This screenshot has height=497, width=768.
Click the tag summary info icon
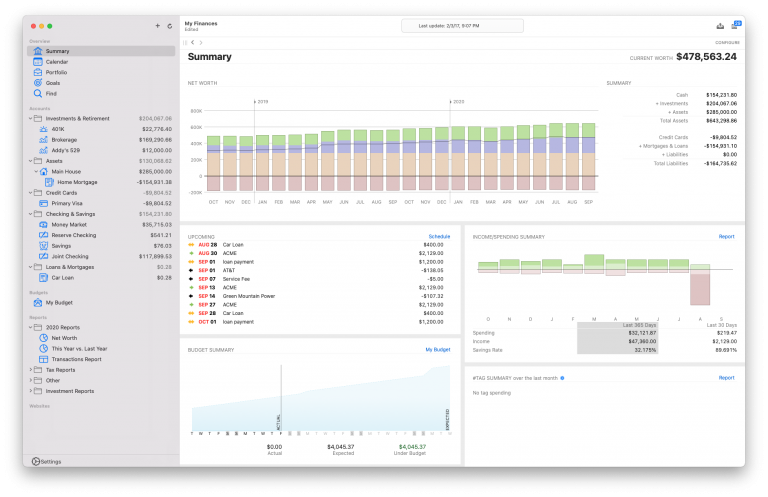coord(562,378)
